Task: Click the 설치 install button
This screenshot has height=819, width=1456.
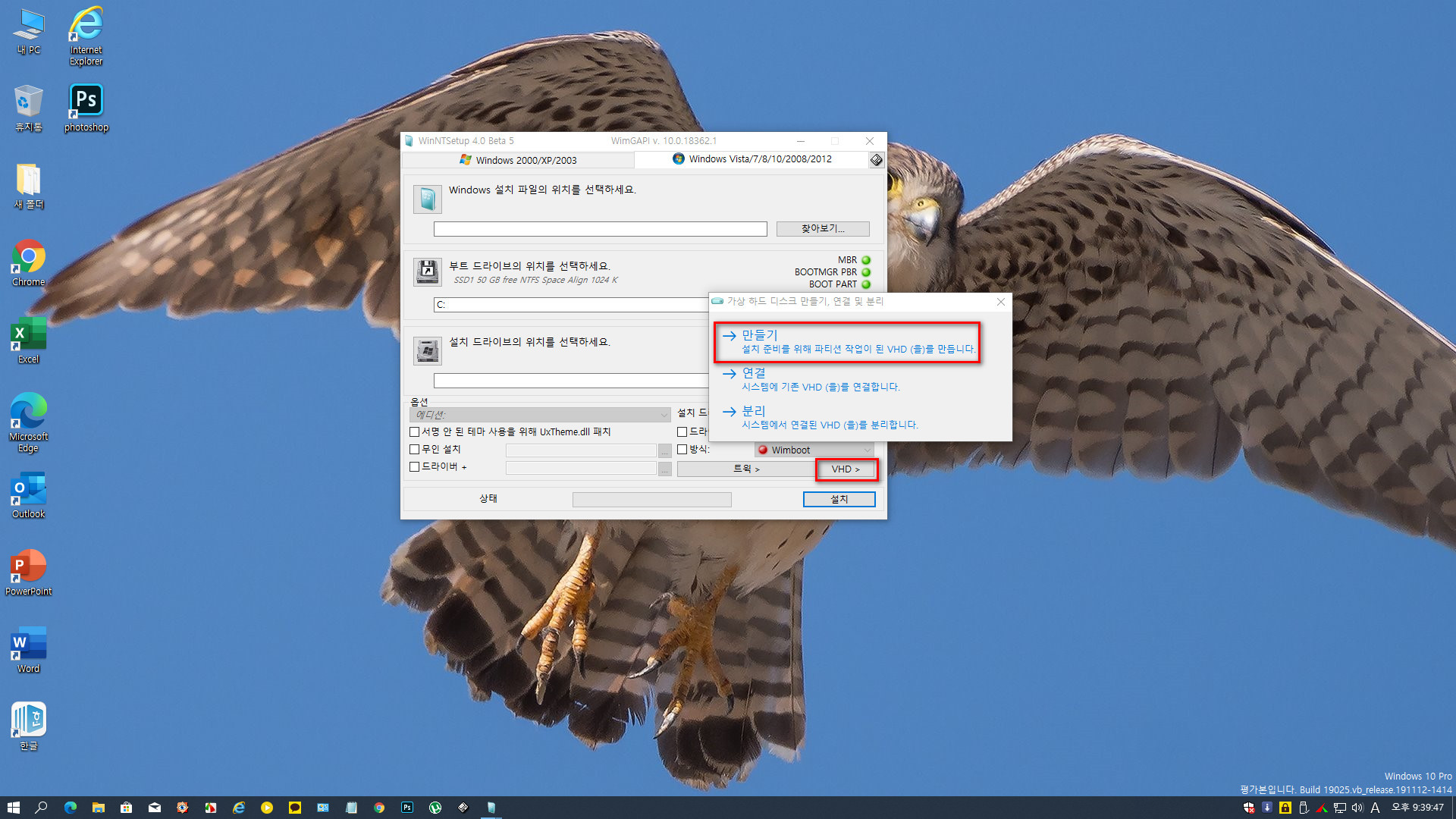Action: click(x=839, y=500)
